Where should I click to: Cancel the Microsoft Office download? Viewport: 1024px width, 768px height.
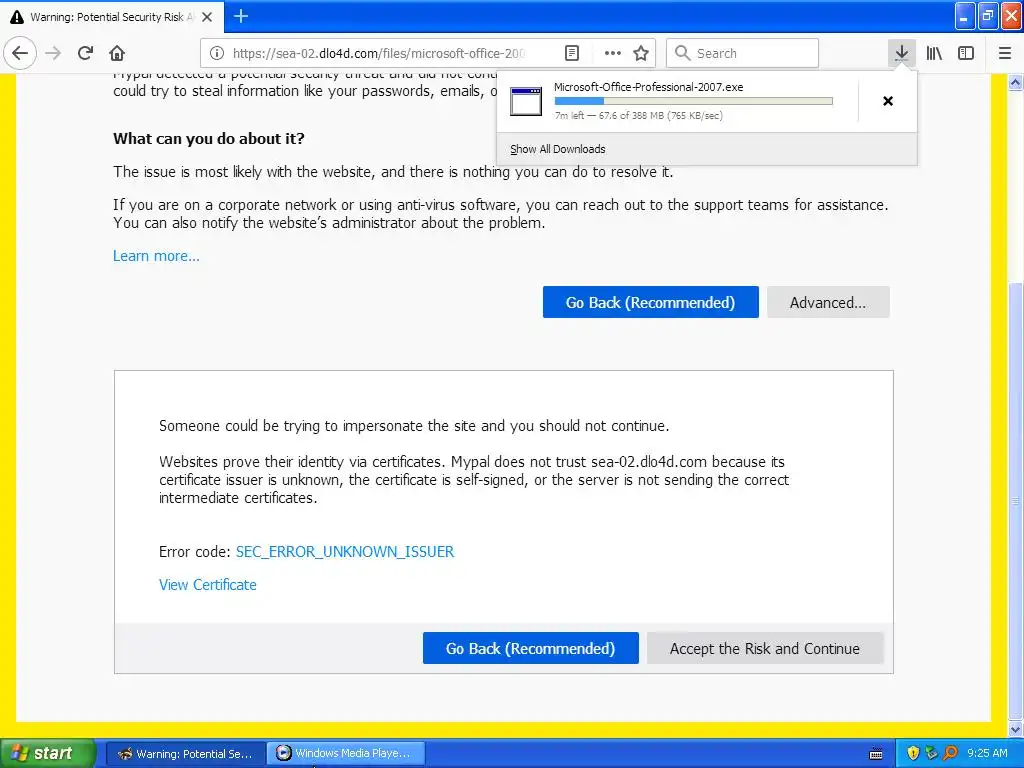[888, 101]
